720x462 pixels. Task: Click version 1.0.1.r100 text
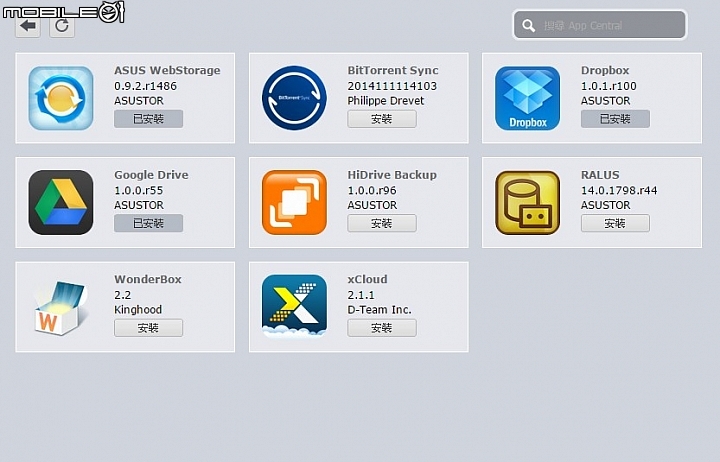(x=609, y=86)
